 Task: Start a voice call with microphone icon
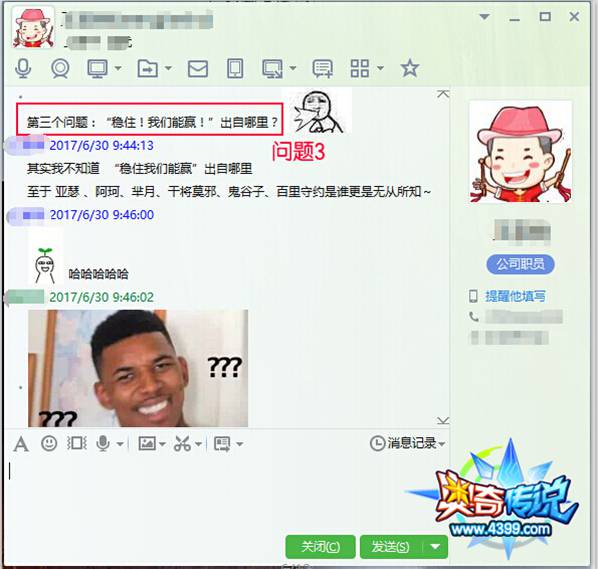(23, 69)
